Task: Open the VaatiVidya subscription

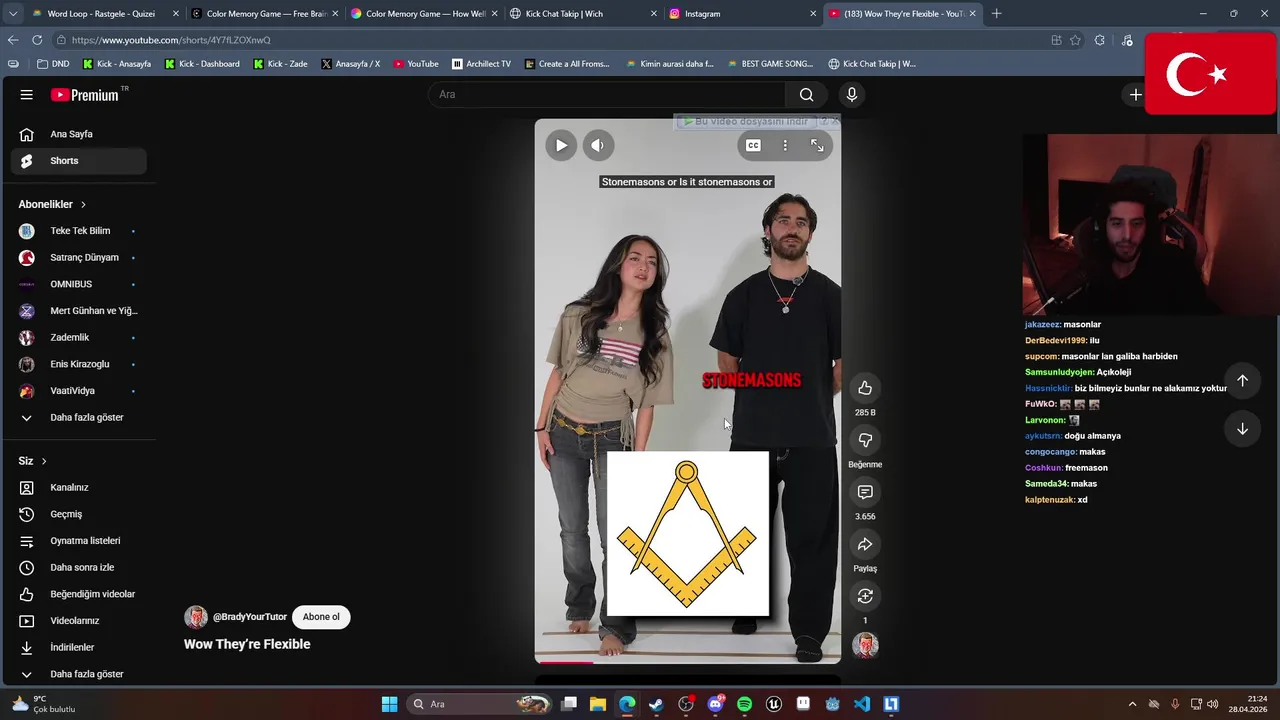Action: coord(78,391)
